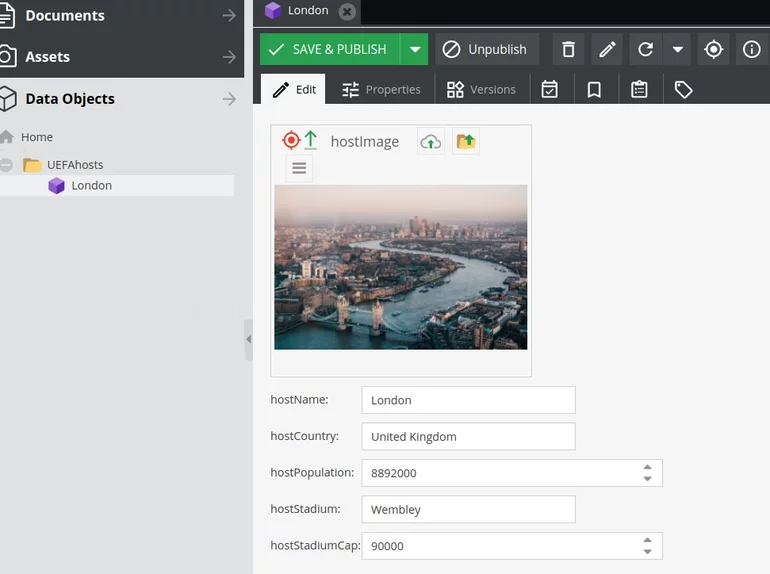The image size is (770, 574).
Task: Switch to the Properties tab
Action: tap(381, 89)
